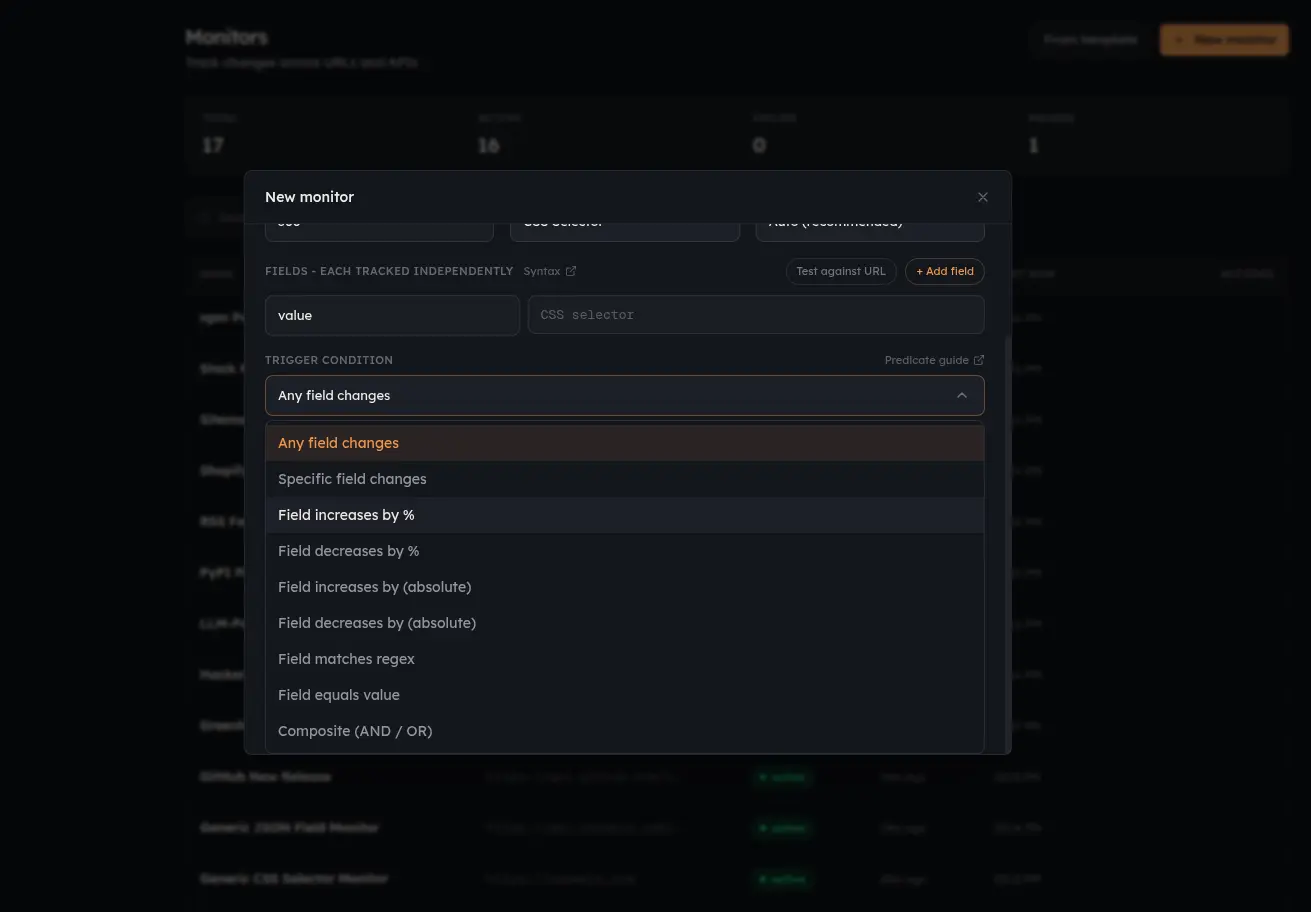Open the Predicate guide external link icon
This screenshot has height=912, width=1311.
pos(979,360)
